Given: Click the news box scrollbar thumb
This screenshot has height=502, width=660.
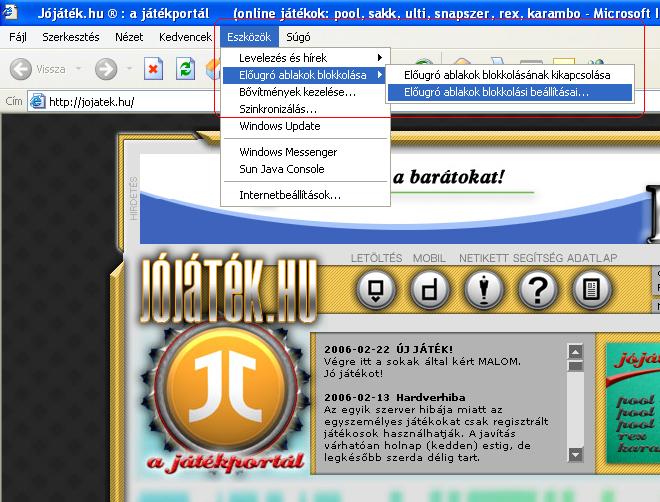Looking at the screenshot, I should point(575,366).
